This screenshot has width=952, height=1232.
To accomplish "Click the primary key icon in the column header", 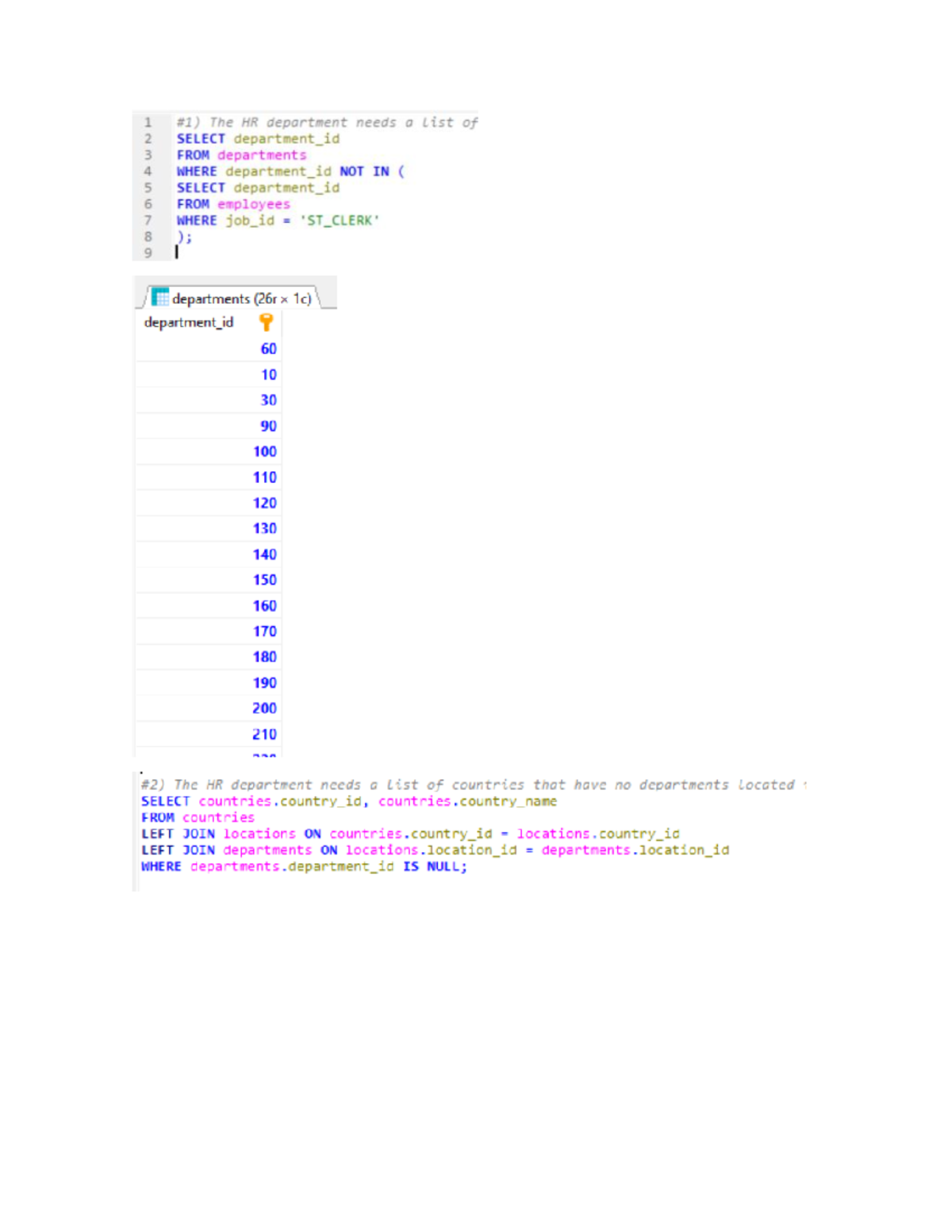I will 266,322.
